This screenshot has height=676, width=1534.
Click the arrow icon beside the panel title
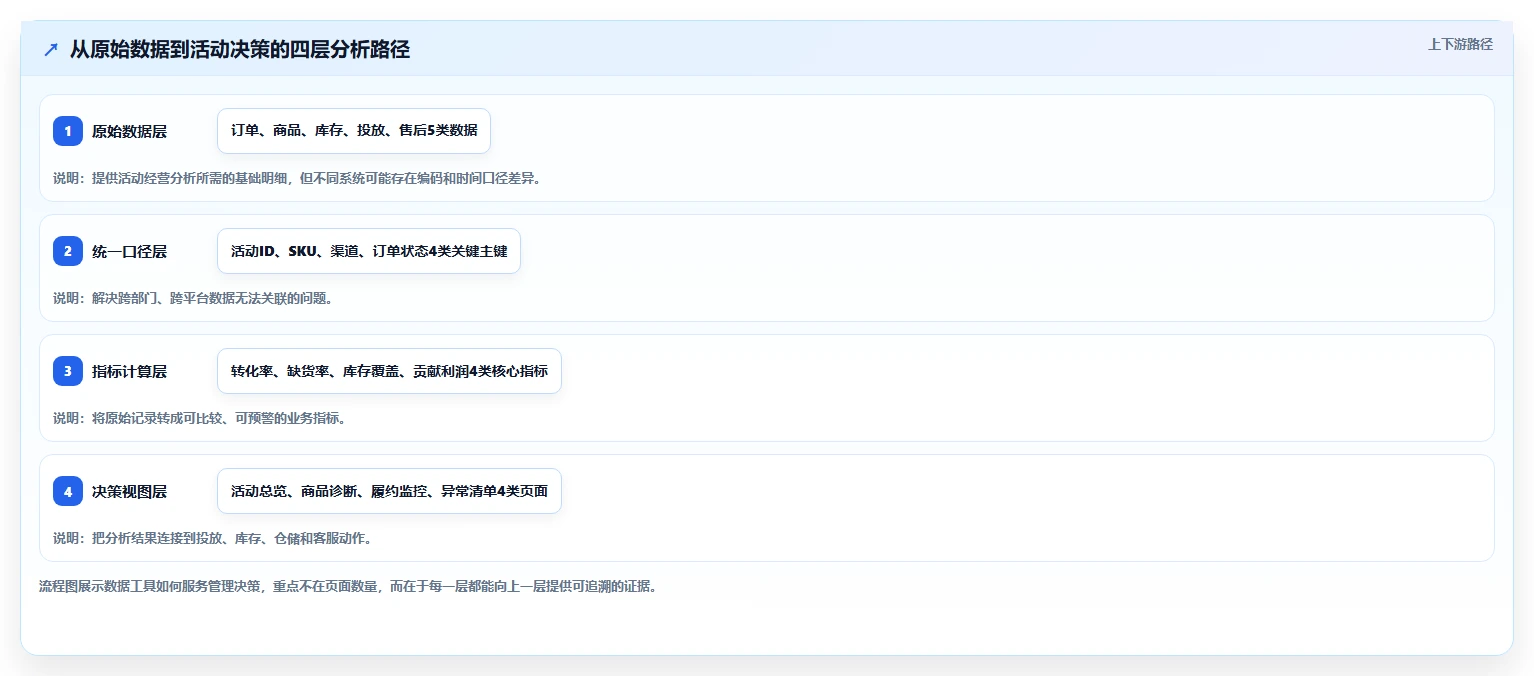[x=51, y=49]
